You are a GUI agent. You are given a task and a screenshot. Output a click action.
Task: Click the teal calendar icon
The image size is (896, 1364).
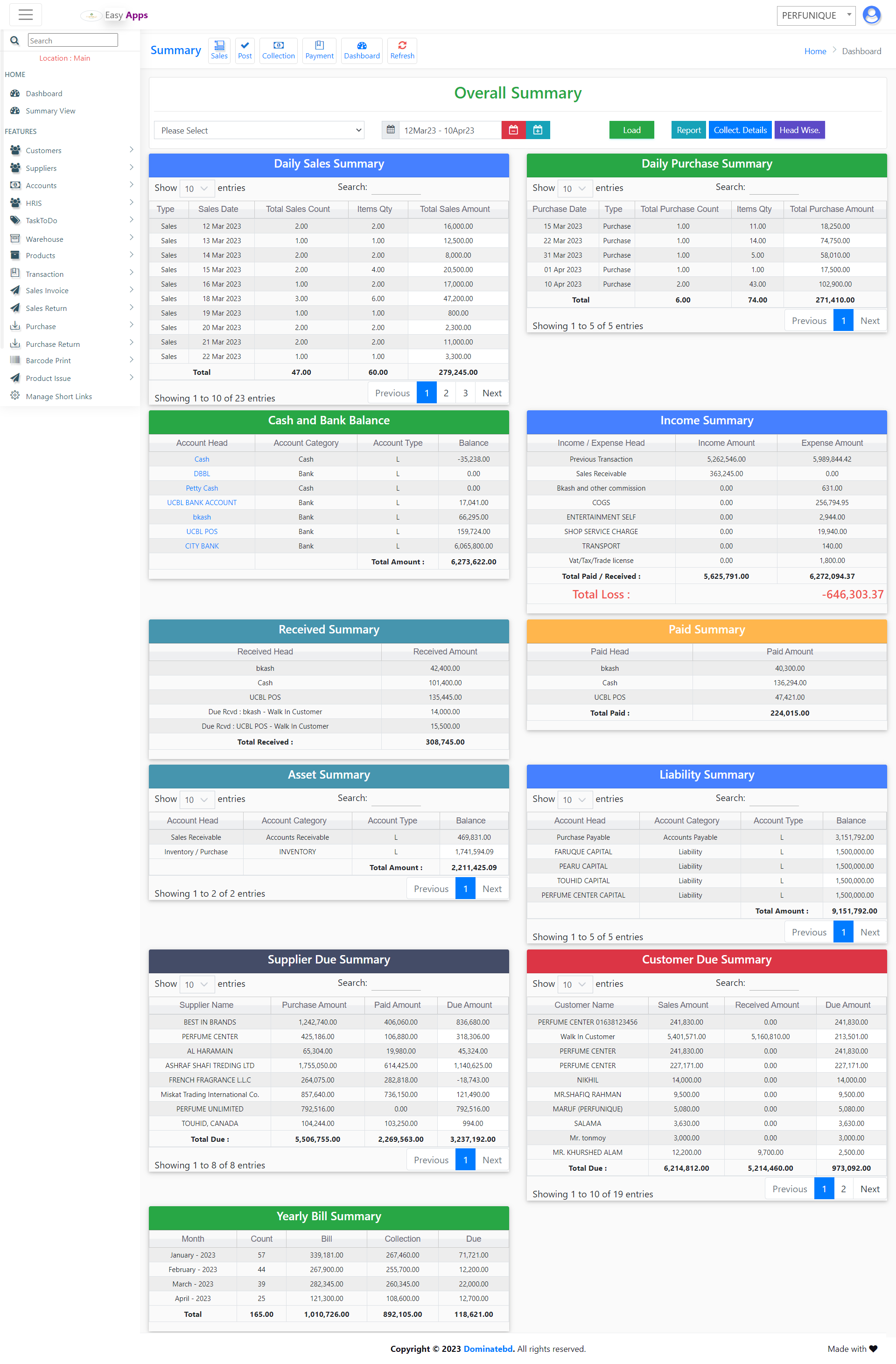click(538, 130)
